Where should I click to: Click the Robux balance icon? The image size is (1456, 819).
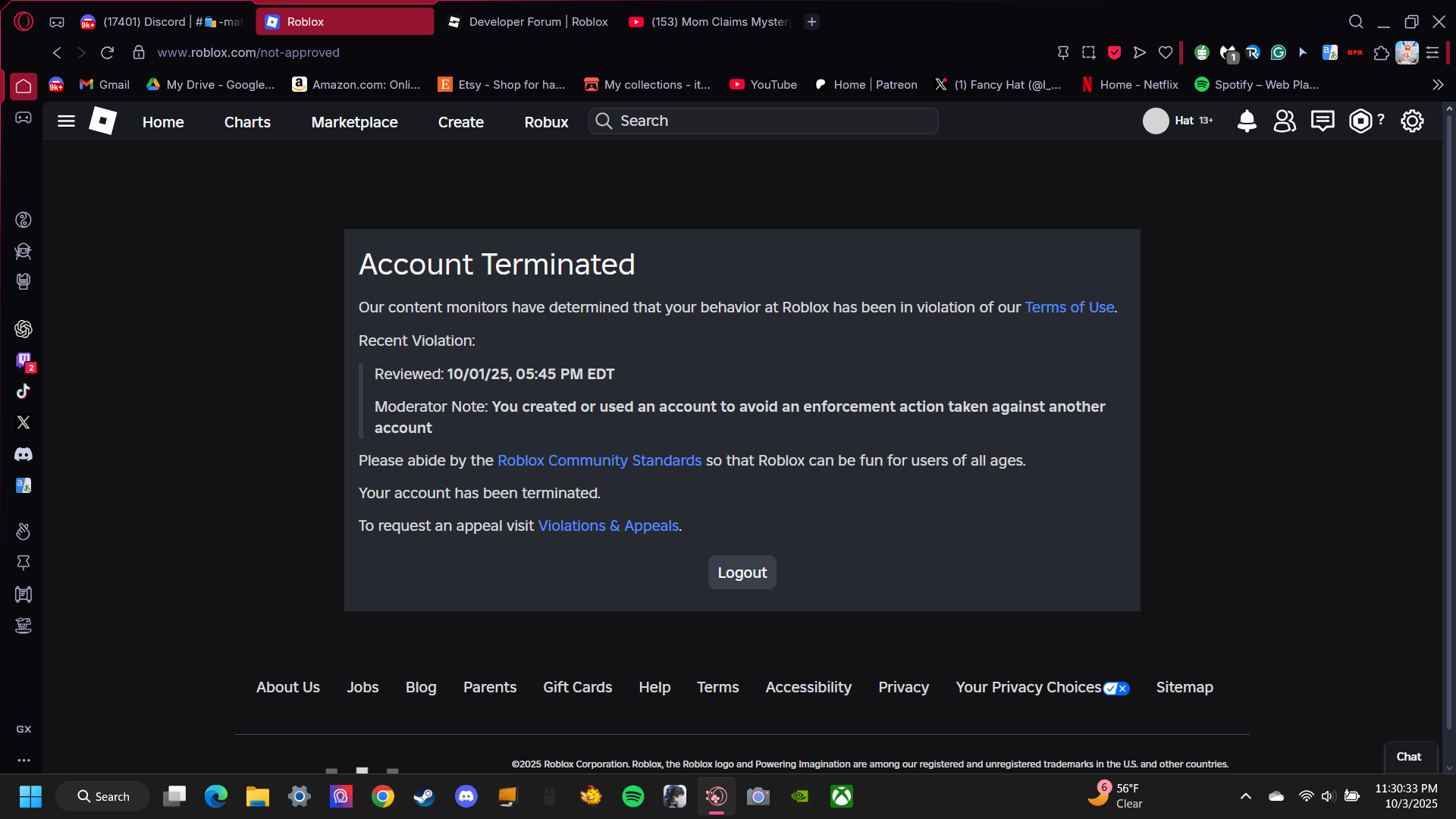(1360, 121)
